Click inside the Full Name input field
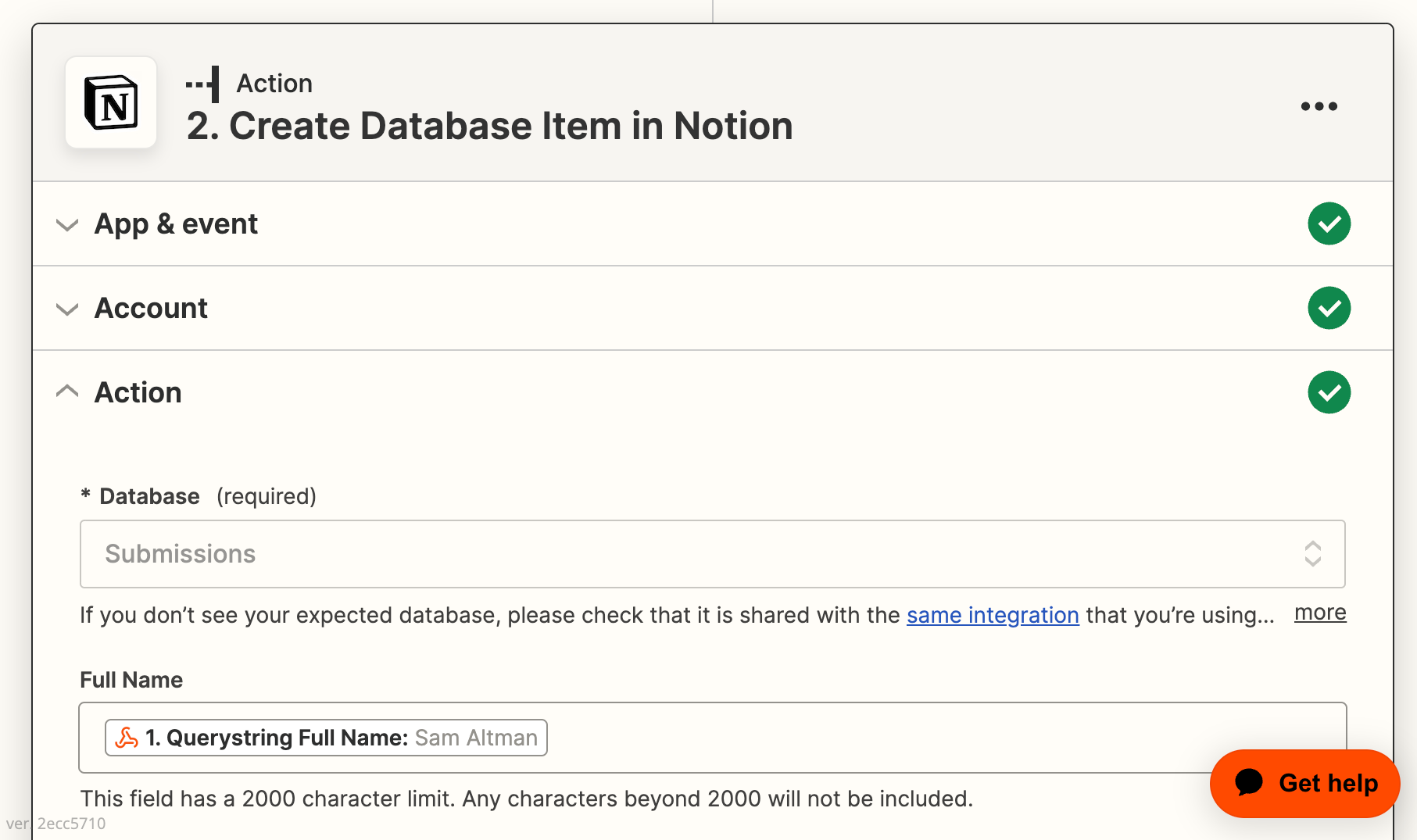 pos(860,737)
